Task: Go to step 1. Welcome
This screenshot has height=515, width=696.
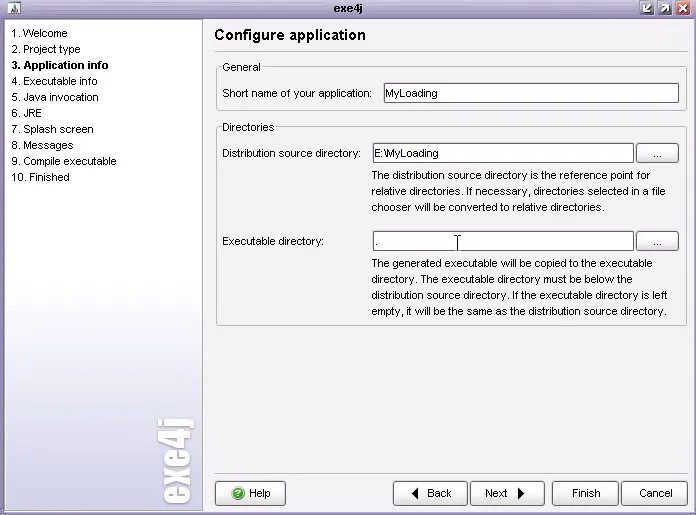Action: click(40, 33)
